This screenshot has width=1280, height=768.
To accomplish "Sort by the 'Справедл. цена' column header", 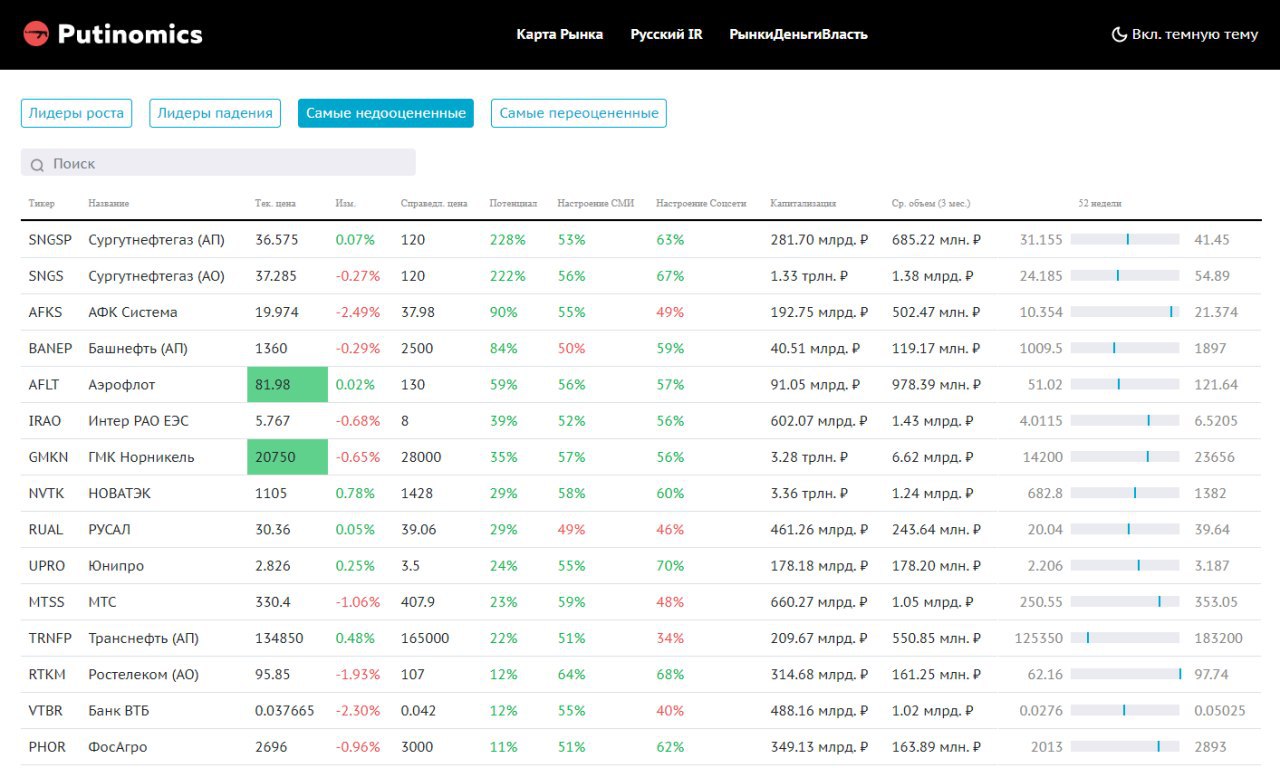I will tap(434, 204).
